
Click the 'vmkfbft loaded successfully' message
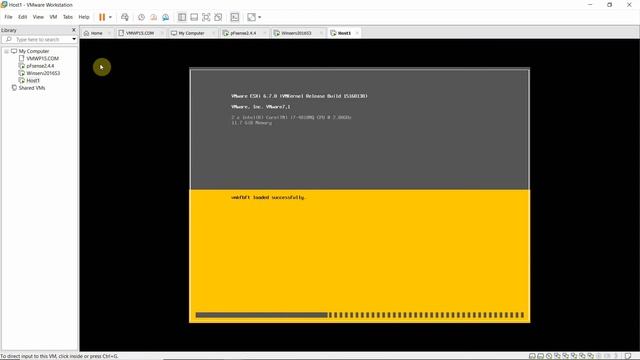coord(268,198)
